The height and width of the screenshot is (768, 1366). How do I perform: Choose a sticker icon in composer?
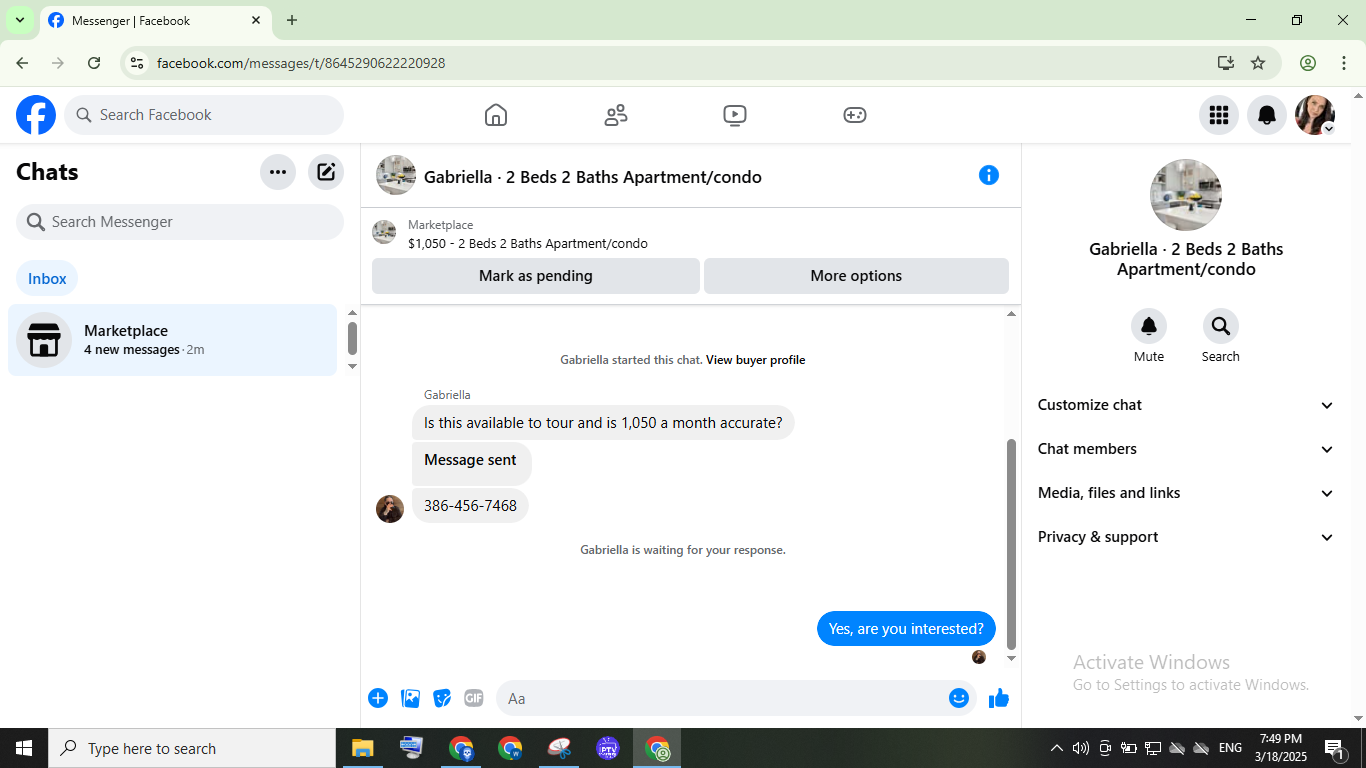442,698
